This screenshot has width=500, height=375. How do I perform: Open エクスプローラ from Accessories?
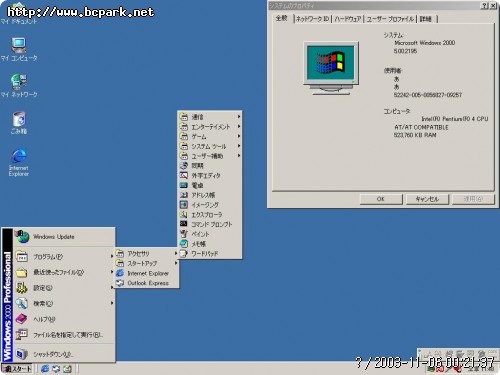pyautogui.click(x=210, y=215)
